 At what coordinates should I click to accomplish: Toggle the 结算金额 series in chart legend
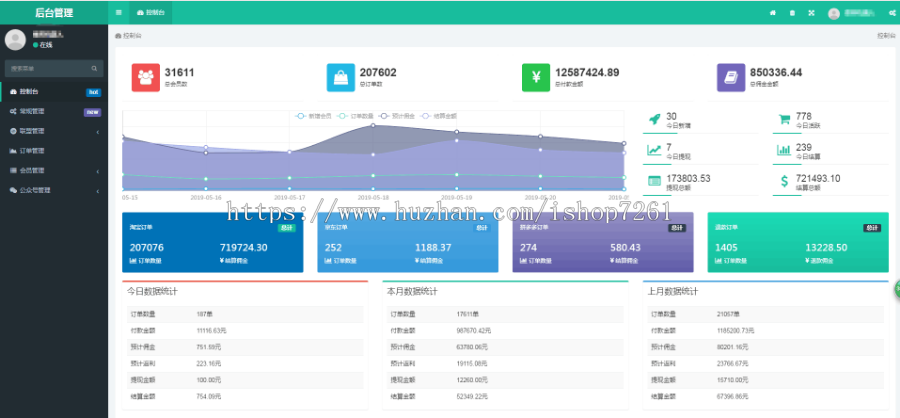click(439, 116)
